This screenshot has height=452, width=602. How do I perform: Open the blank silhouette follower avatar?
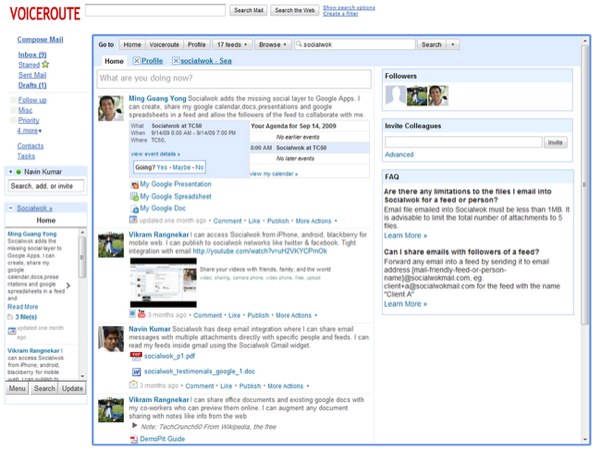[x=395, y=96]
